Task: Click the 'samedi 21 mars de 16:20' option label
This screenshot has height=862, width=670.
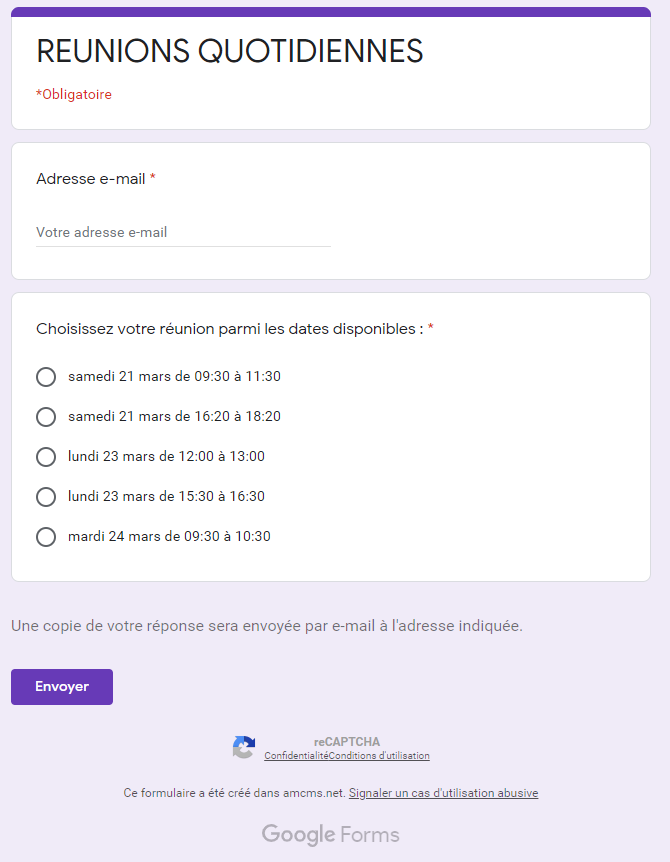Action: click(174, 416)
